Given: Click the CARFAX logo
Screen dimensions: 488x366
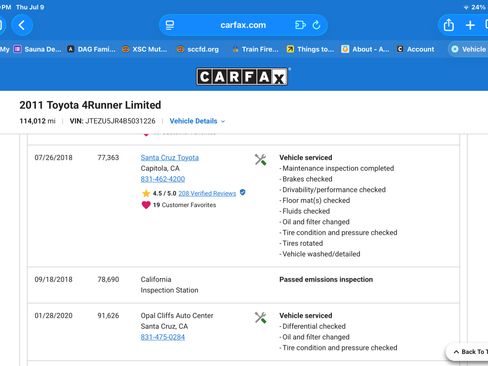Looking at the screenshot, I should pos(242,77).
